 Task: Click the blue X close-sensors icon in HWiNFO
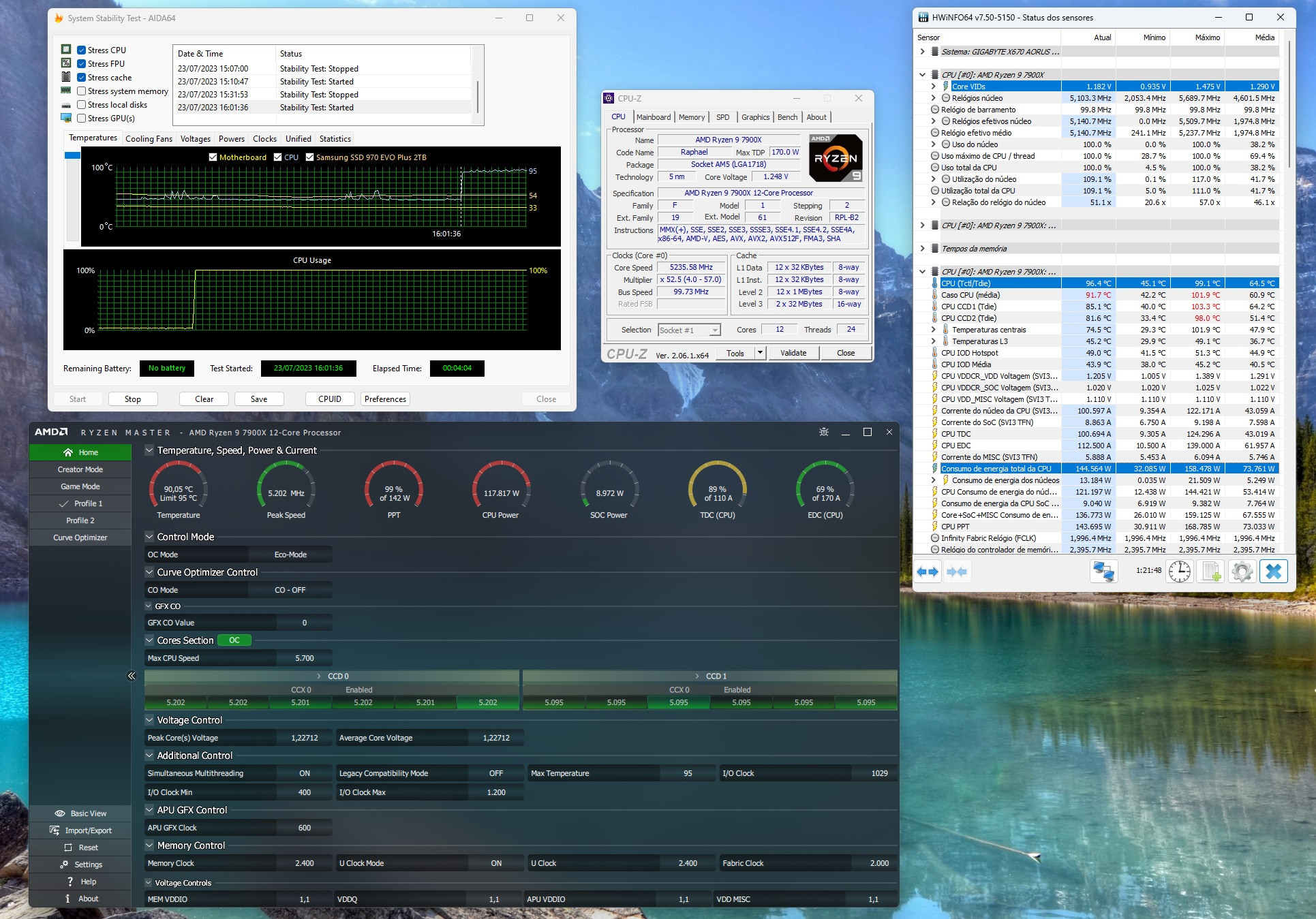click(1273, 572)
